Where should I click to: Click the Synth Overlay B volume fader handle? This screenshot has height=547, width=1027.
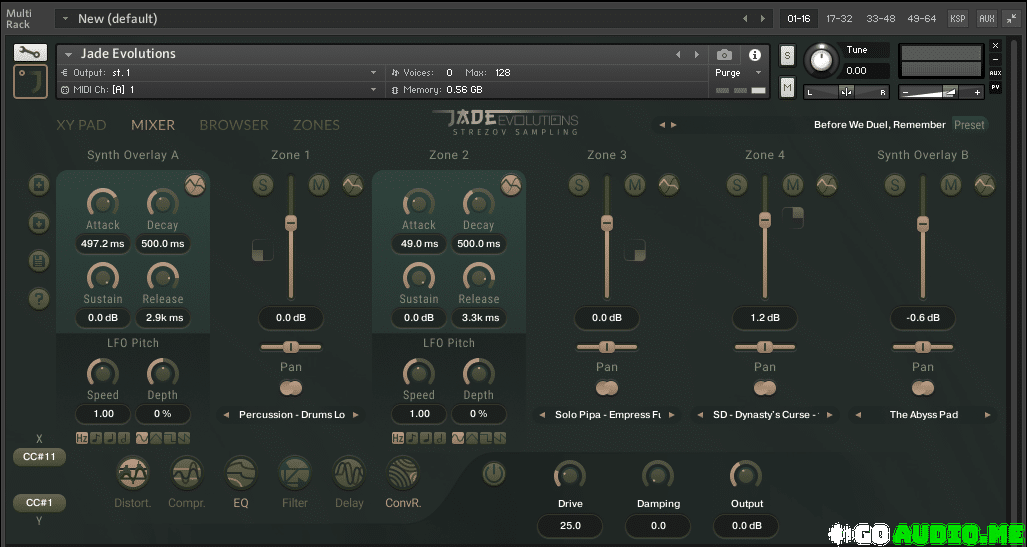[x=923, y=223]
